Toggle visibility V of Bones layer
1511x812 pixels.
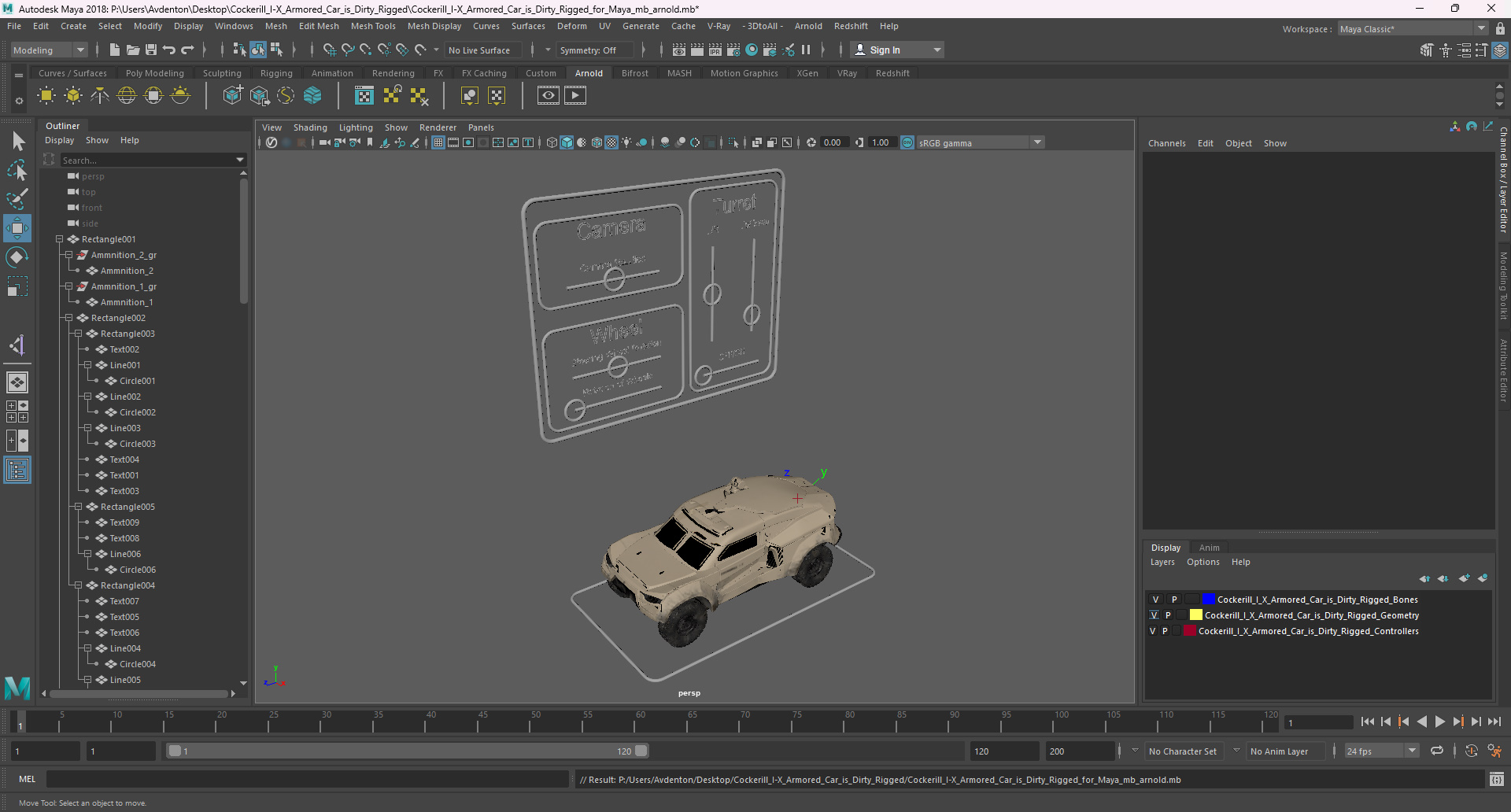coord(1155,600)
